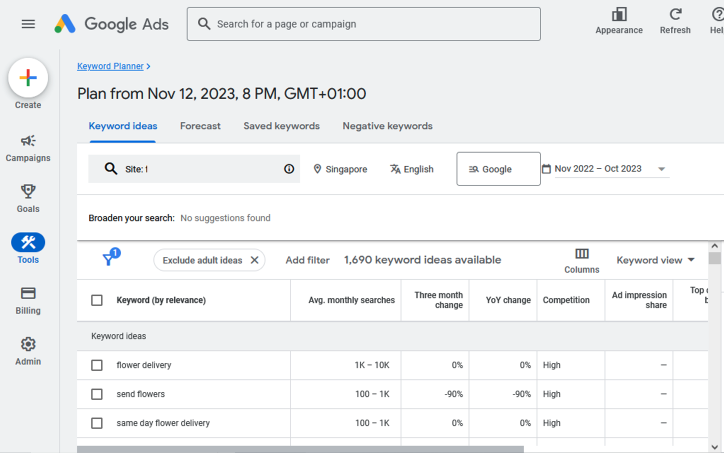Open the Saved keywords tab
Image resolution: width=724 pixels, height=453 pixels.
click(x=282, y=126)
